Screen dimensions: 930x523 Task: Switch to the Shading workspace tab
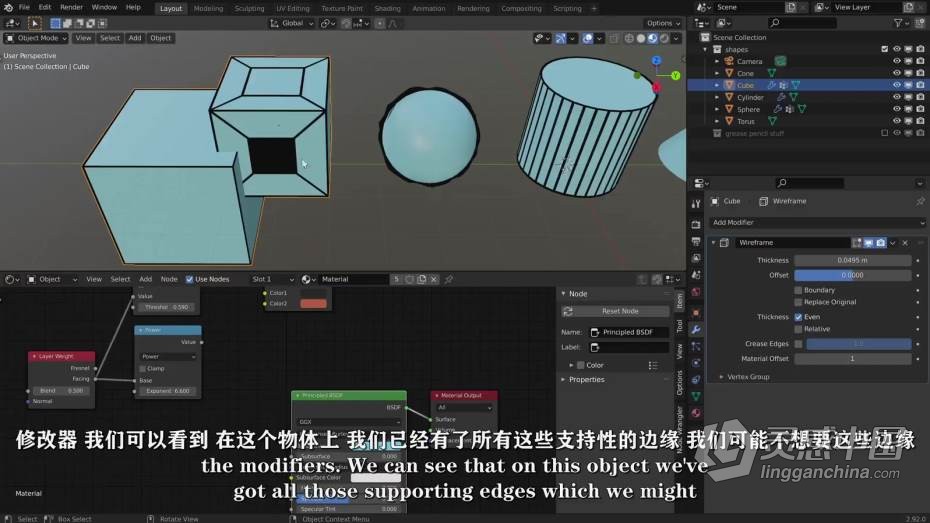pos(387,8)
